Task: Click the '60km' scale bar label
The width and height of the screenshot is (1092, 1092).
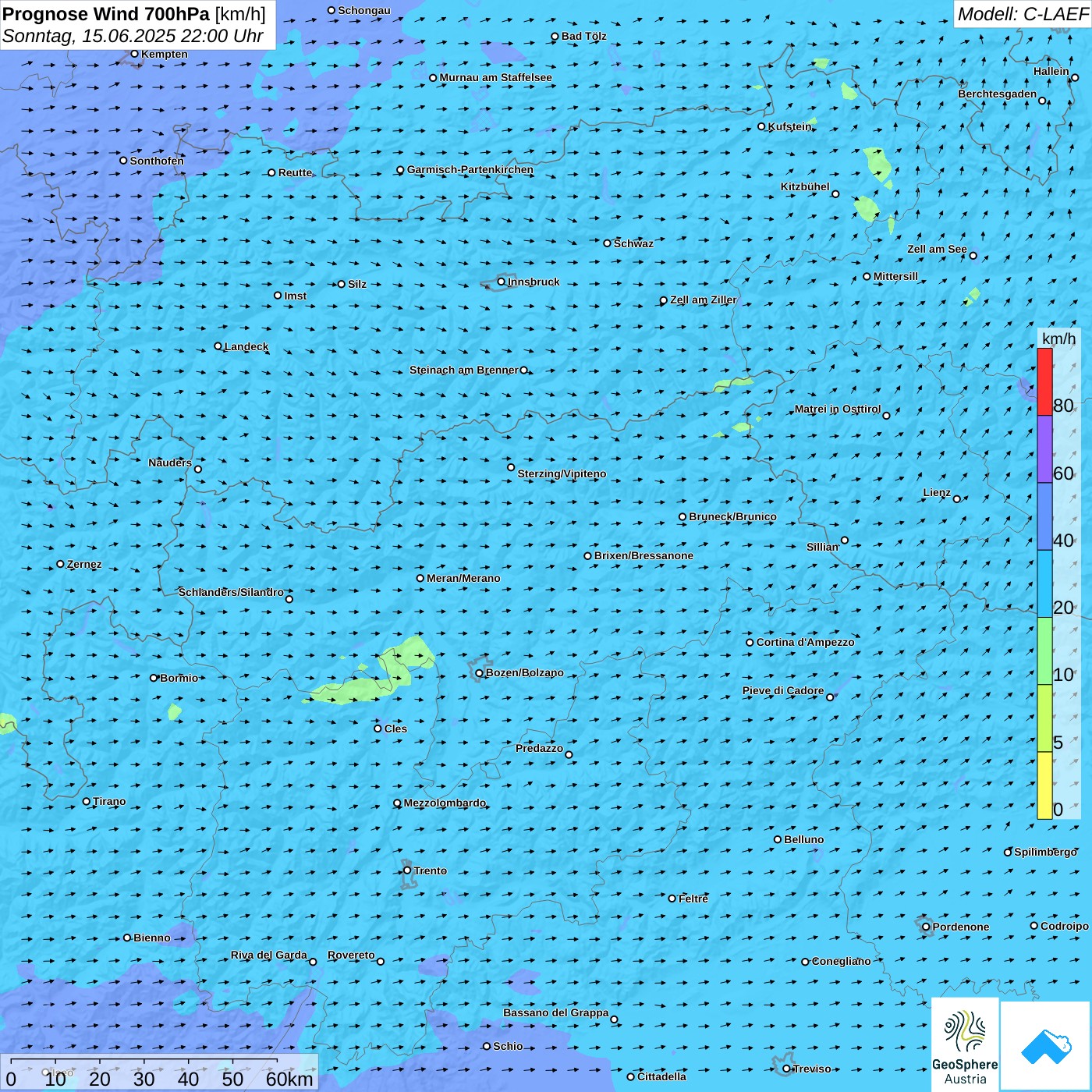Action: click(x=289, y=1079)
